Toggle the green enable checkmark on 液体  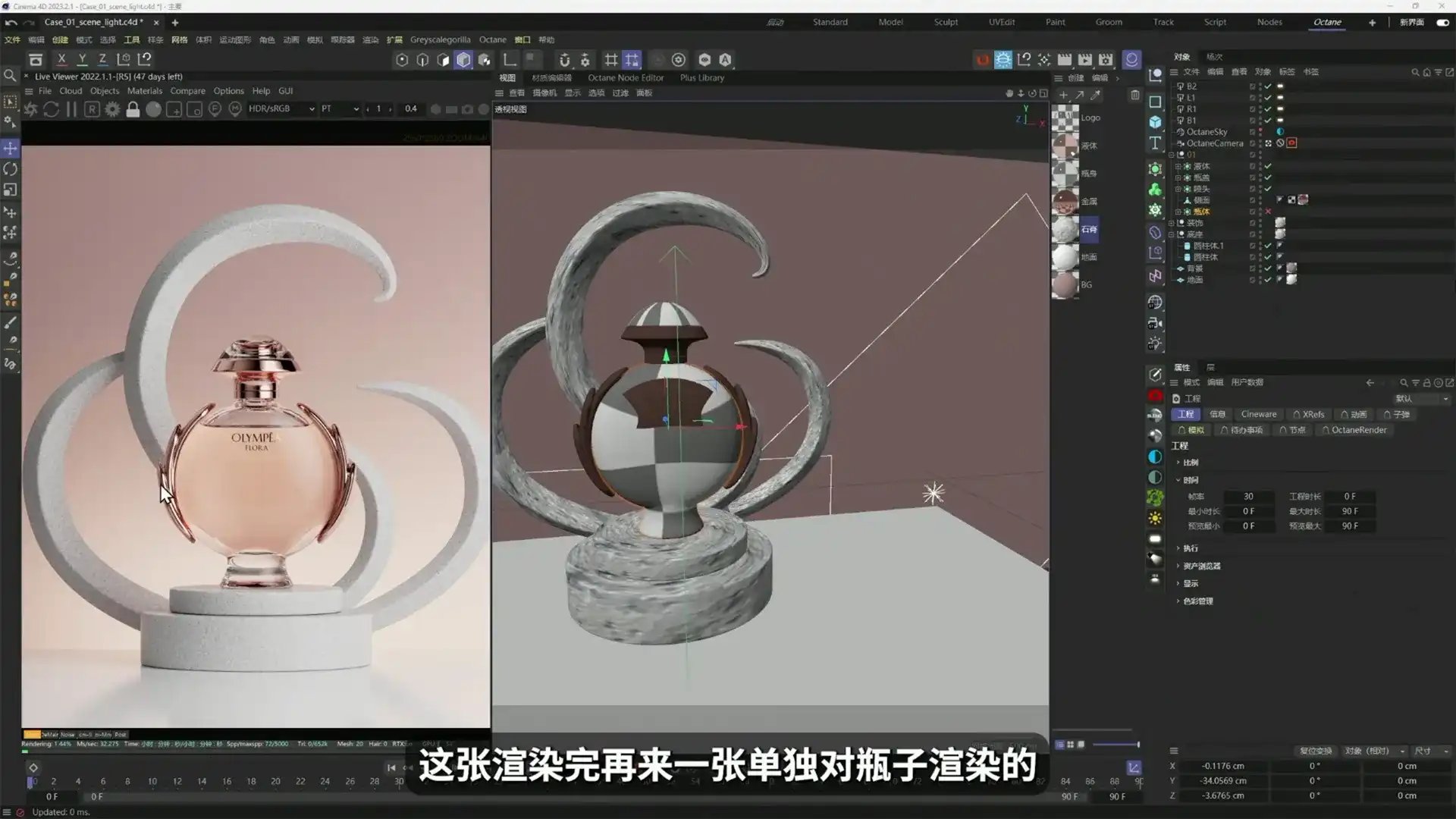(1268, 166)
